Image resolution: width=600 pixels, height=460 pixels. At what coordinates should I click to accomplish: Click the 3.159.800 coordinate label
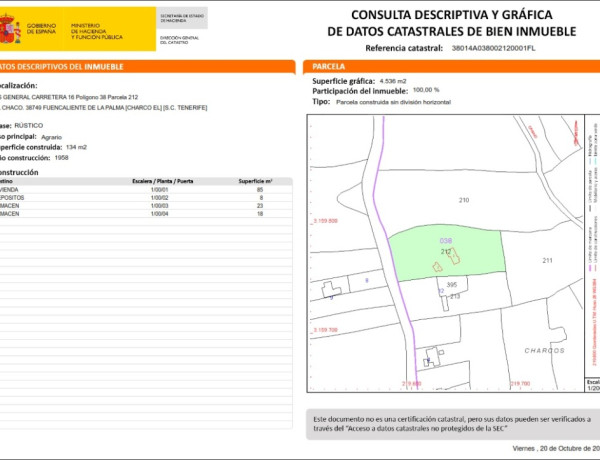pos(325,221)
